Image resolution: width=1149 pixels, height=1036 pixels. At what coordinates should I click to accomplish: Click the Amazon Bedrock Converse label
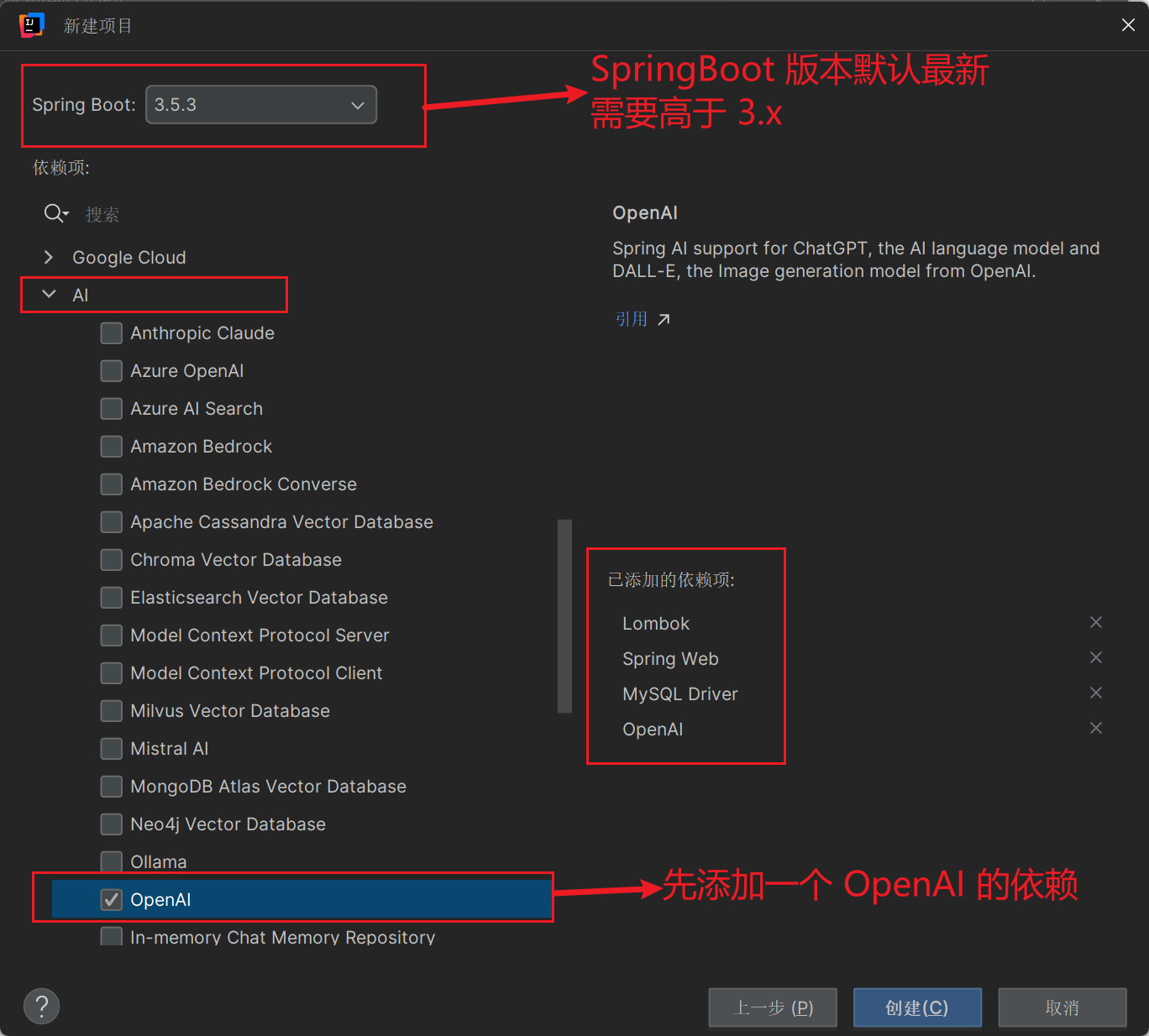point(244,484)
